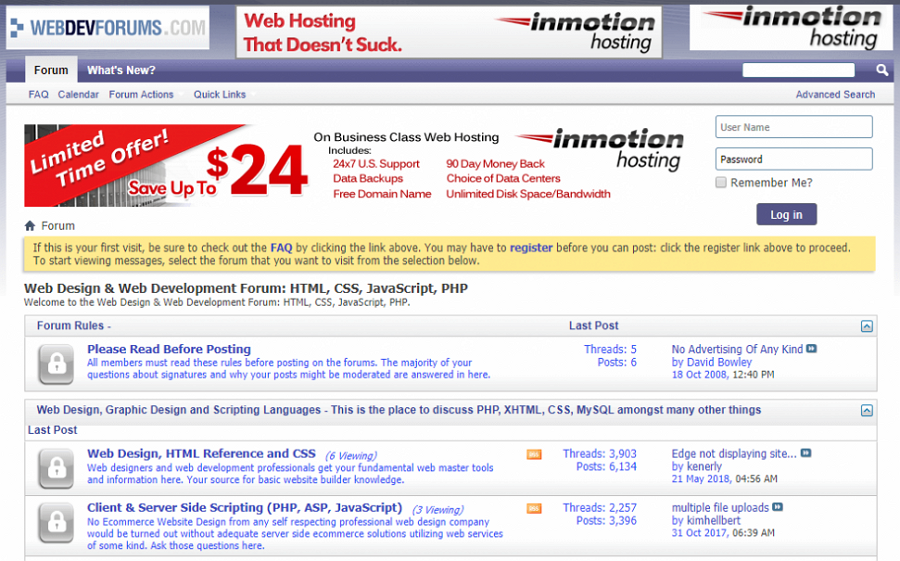
Task: Open Web Design, HTML Reference and CSS forum
Action: coord(201,454)
